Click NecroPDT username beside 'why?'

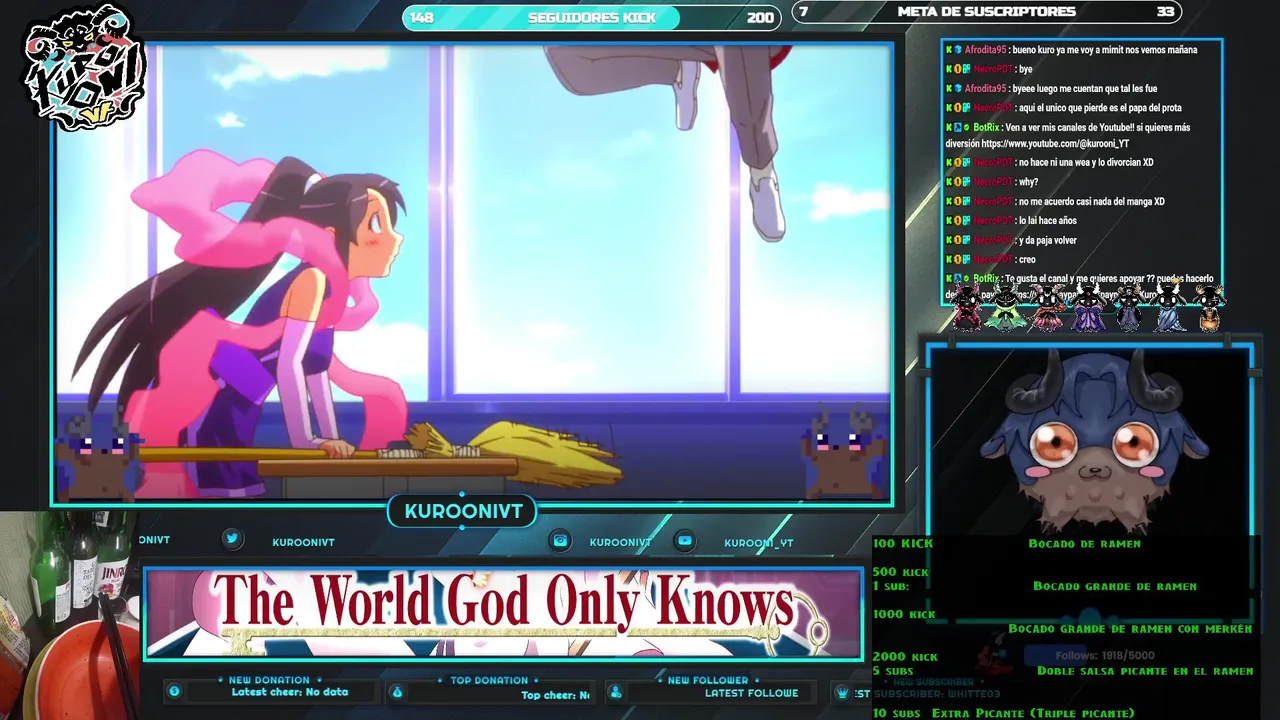(993, 182)
